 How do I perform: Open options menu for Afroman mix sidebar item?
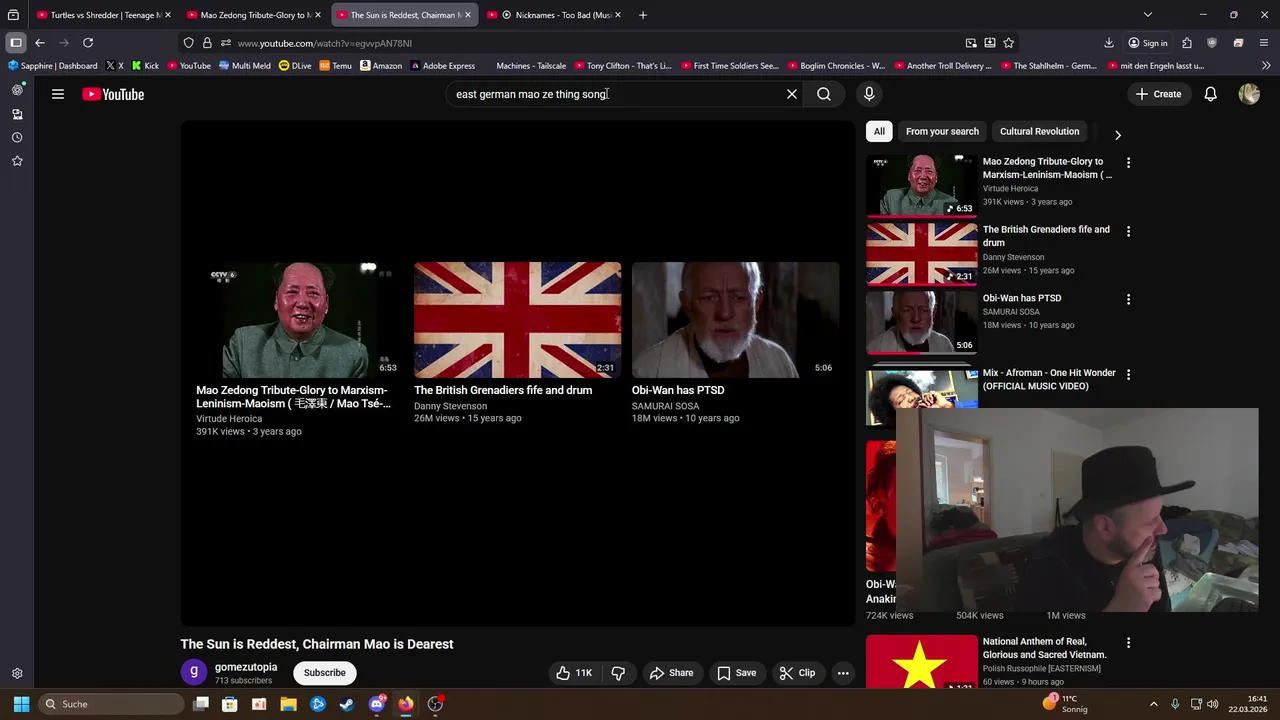click(x=1128, y=374)
